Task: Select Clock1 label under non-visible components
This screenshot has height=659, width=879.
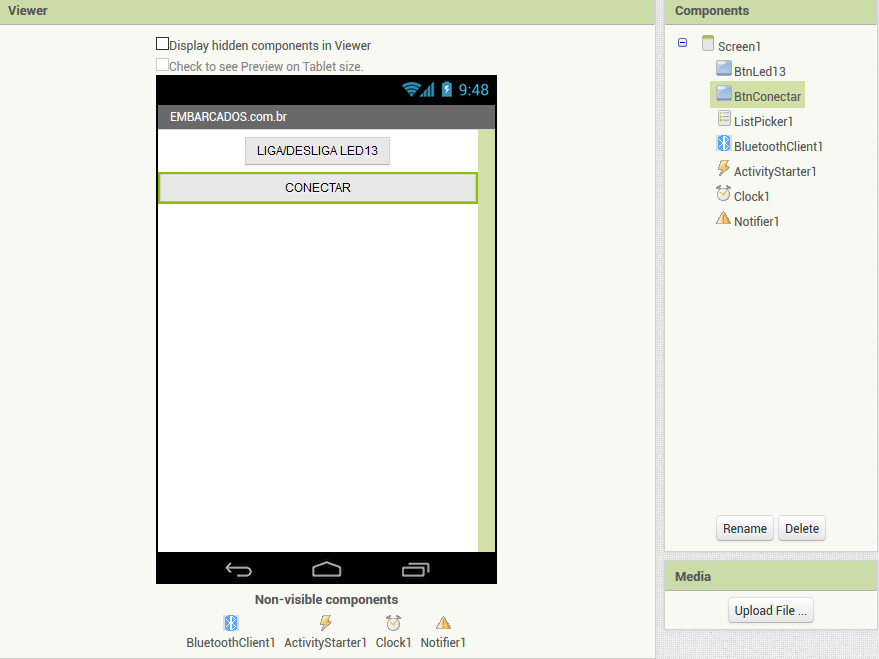Action: click(x=394, y=643)
